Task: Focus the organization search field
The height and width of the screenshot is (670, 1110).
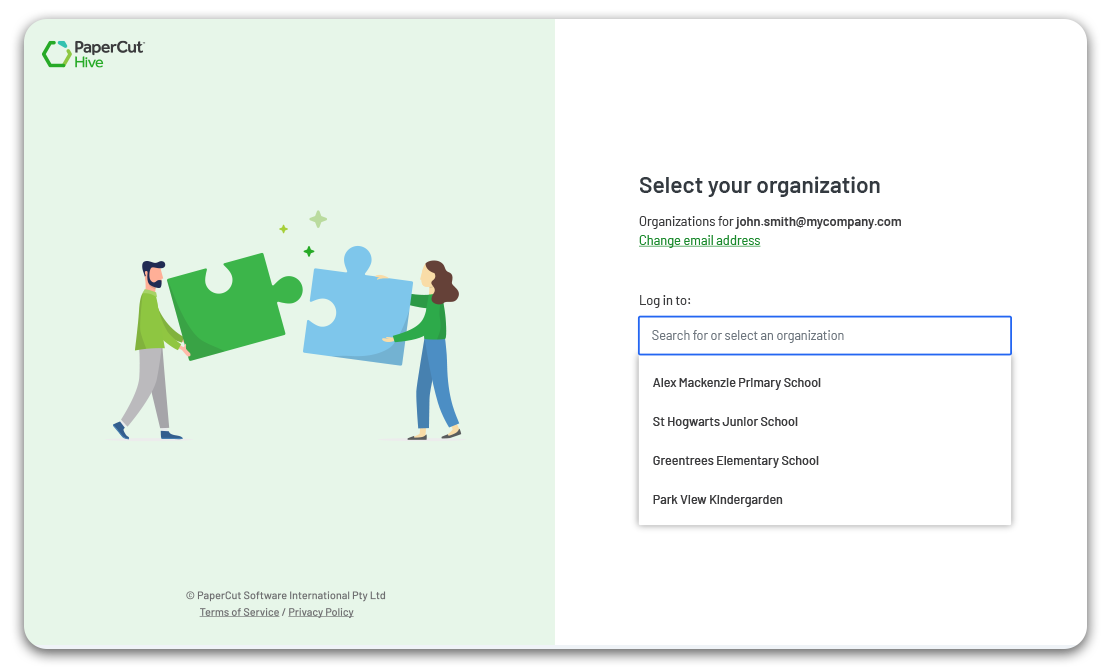Action: click(824, 336)
